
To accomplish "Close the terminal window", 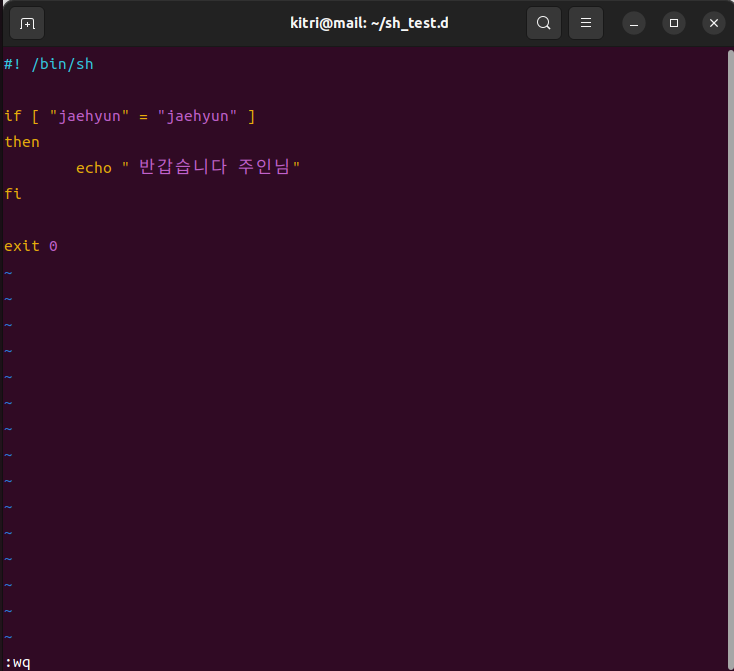I will 713,23.
